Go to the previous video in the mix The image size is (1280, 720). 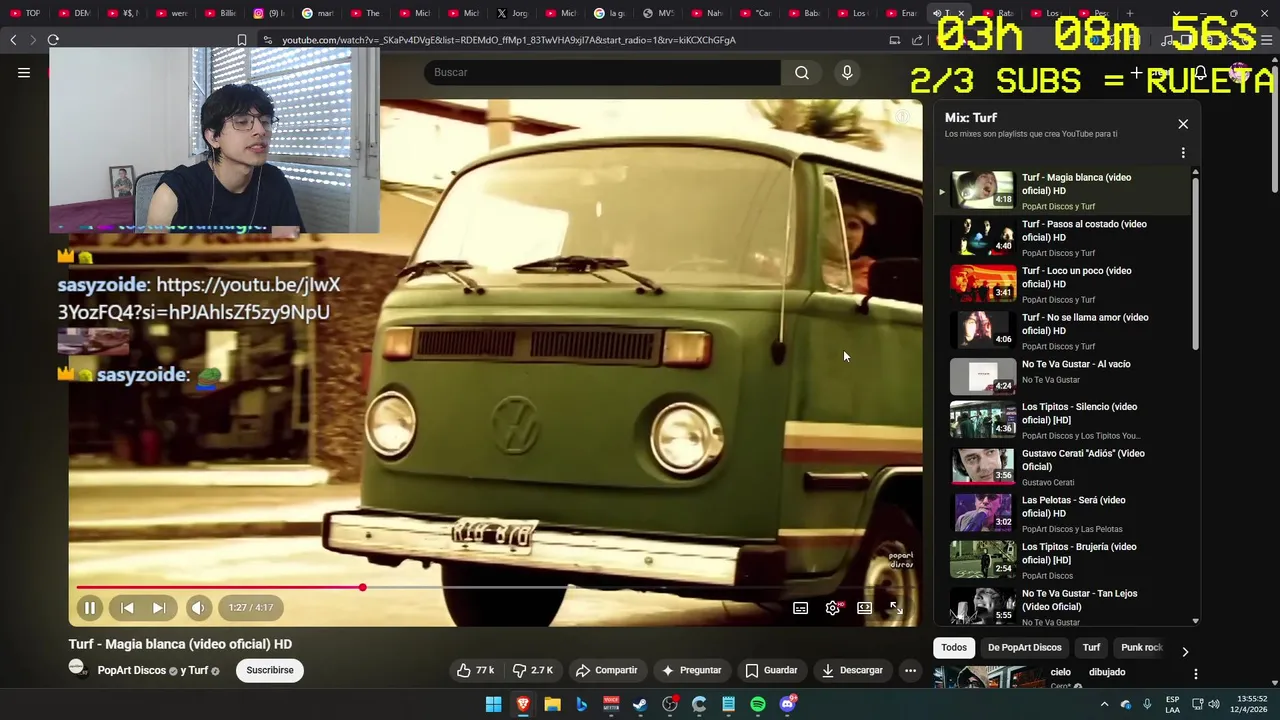(127, 607)
